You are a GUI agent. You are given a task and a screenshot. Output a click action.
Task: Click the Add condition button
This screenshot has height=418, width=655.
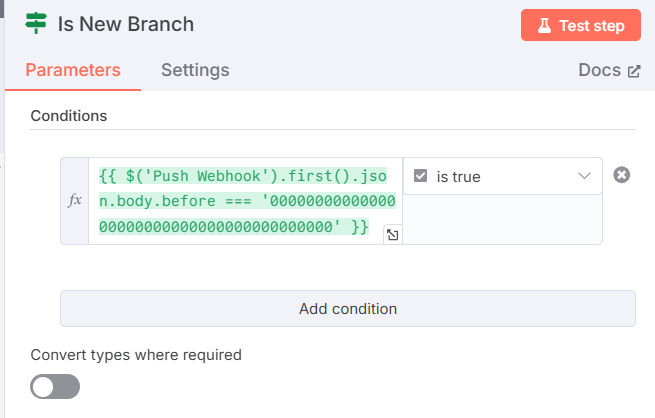pyautogui.click(x=348, y=309)
